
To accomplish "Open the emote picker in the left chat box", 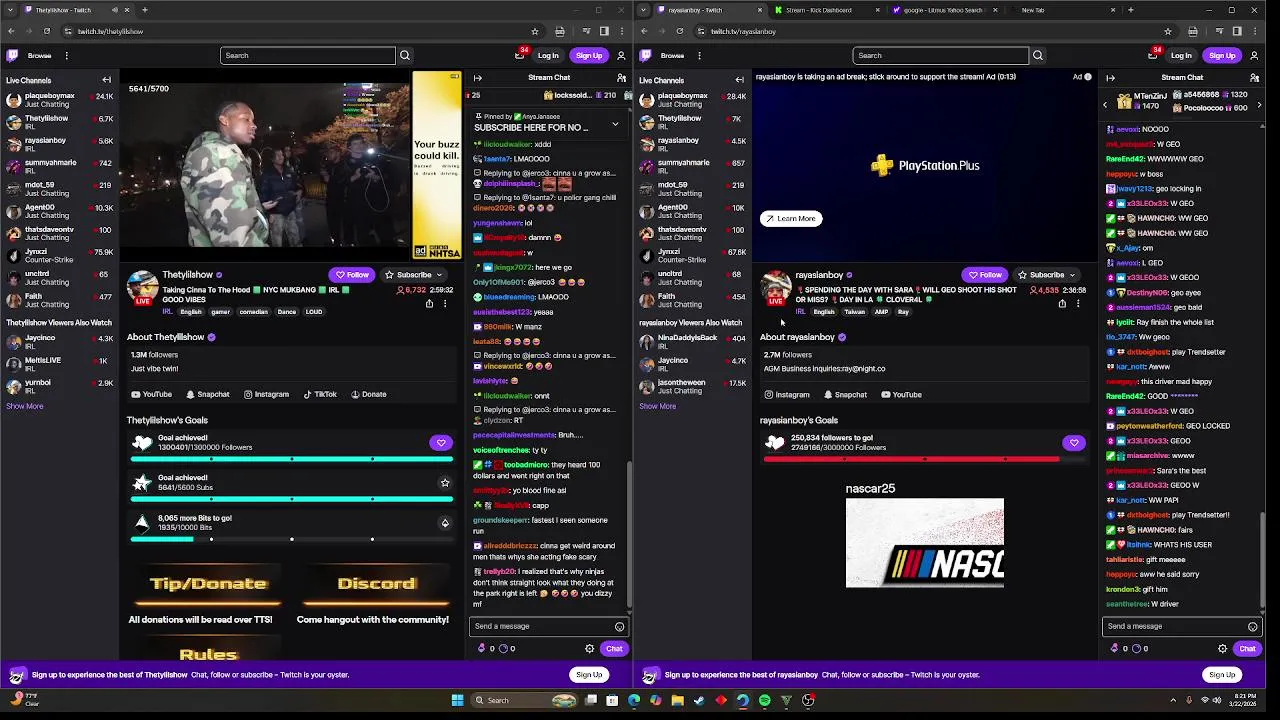I will 619,626.
